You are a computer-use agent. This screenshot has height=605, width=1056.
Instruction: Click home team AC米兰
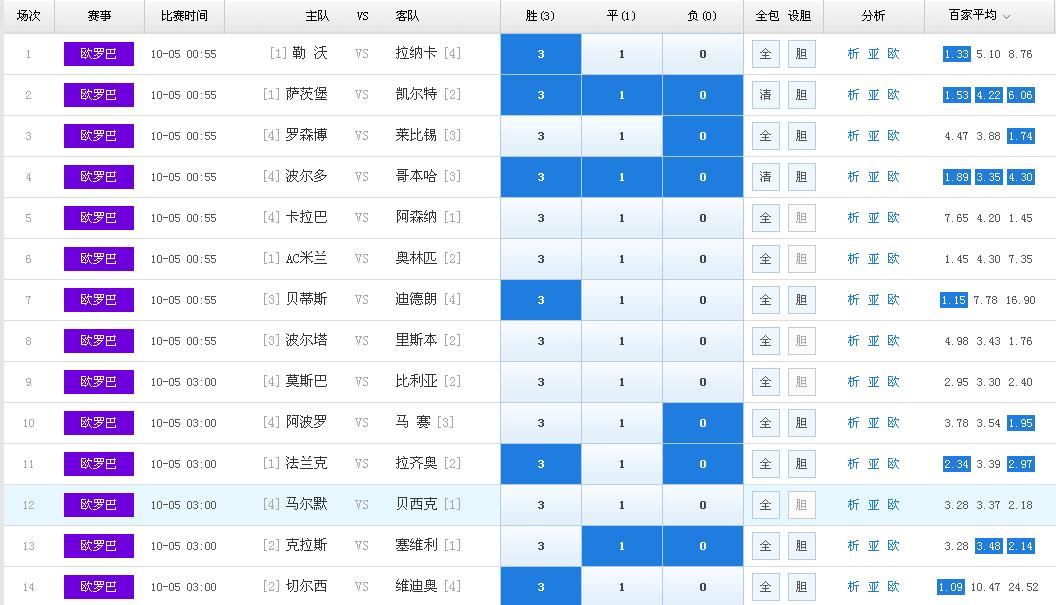click(306, 258)
